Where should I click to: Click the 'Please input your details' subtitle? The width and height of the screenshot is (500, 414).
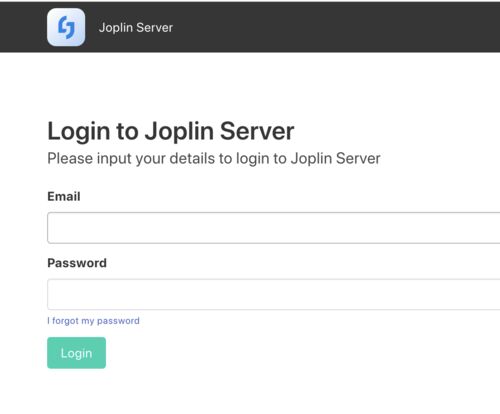coord(214,158)
